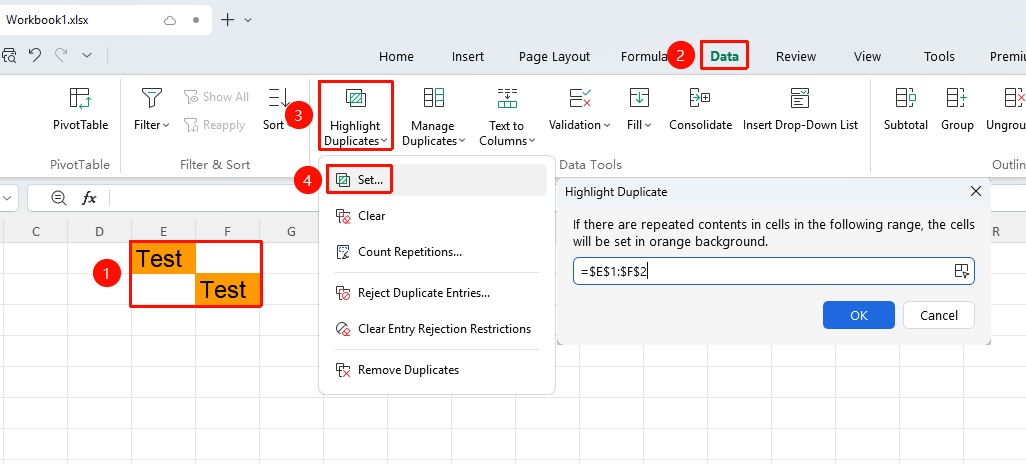Click the Group tool
Screen dimensions: 1026x464
pyautogui.click(x=957, y=110)
